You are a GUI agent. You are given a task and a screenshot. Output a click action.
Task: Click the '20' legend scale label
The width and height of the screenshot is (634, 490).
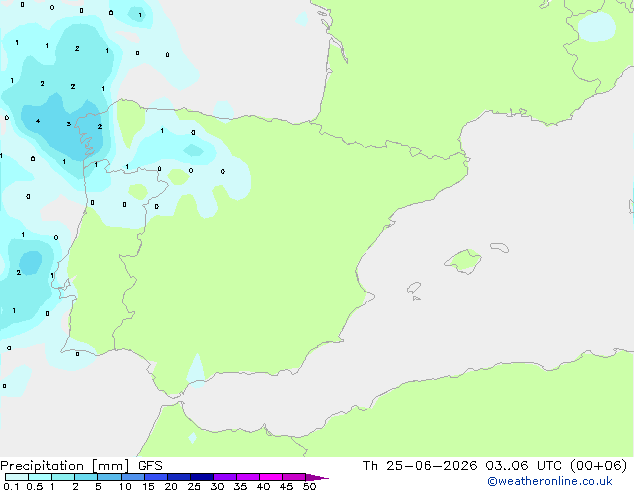pyautogui.click(x=171, y=486)
